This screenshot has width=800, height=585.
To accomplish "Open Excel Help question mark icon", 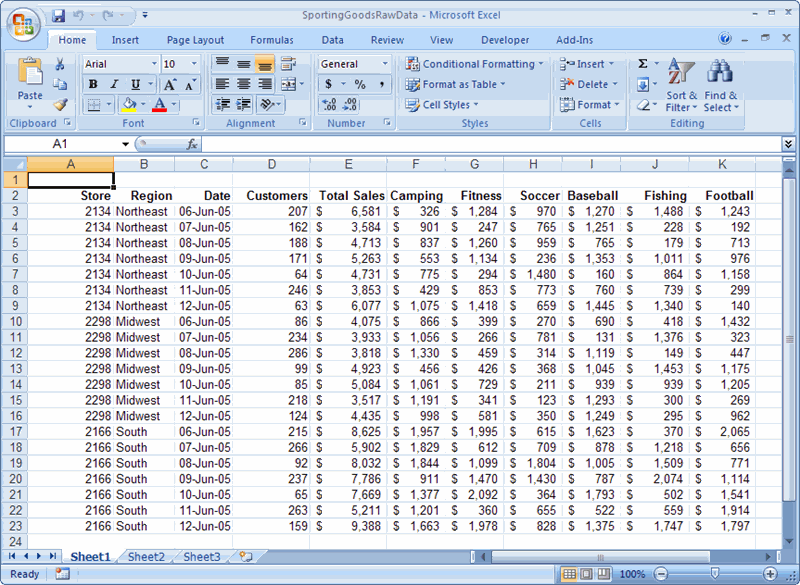I will tap(724, 39).
